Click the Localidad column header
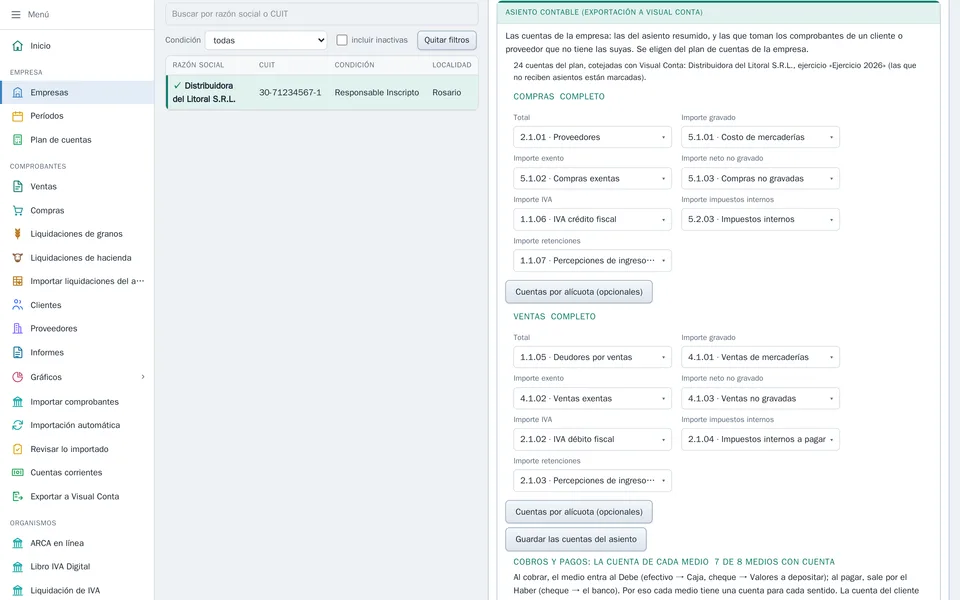960x600 pixels. (452, 65)
